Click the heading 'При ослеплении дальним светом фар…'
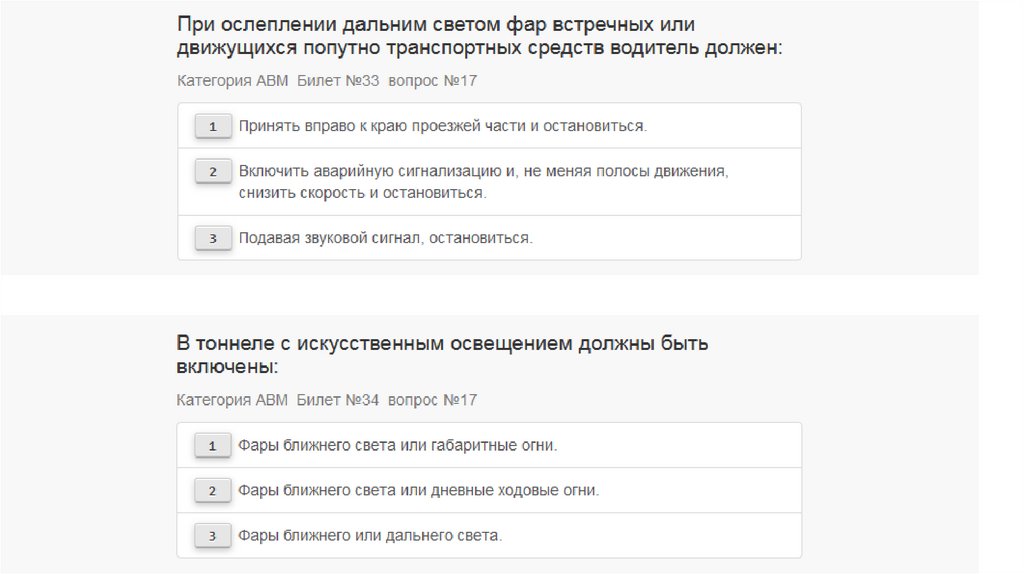Viewport: 1024px width, 574px height. click(x=480, y=36)
